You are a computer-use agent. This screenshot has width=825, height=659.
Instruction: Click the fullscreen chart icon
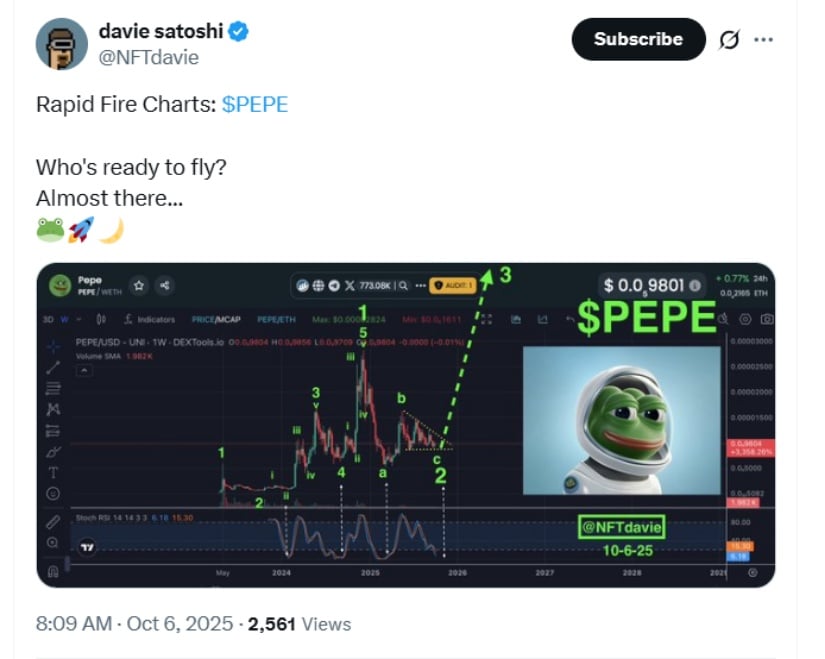(486, 319)
